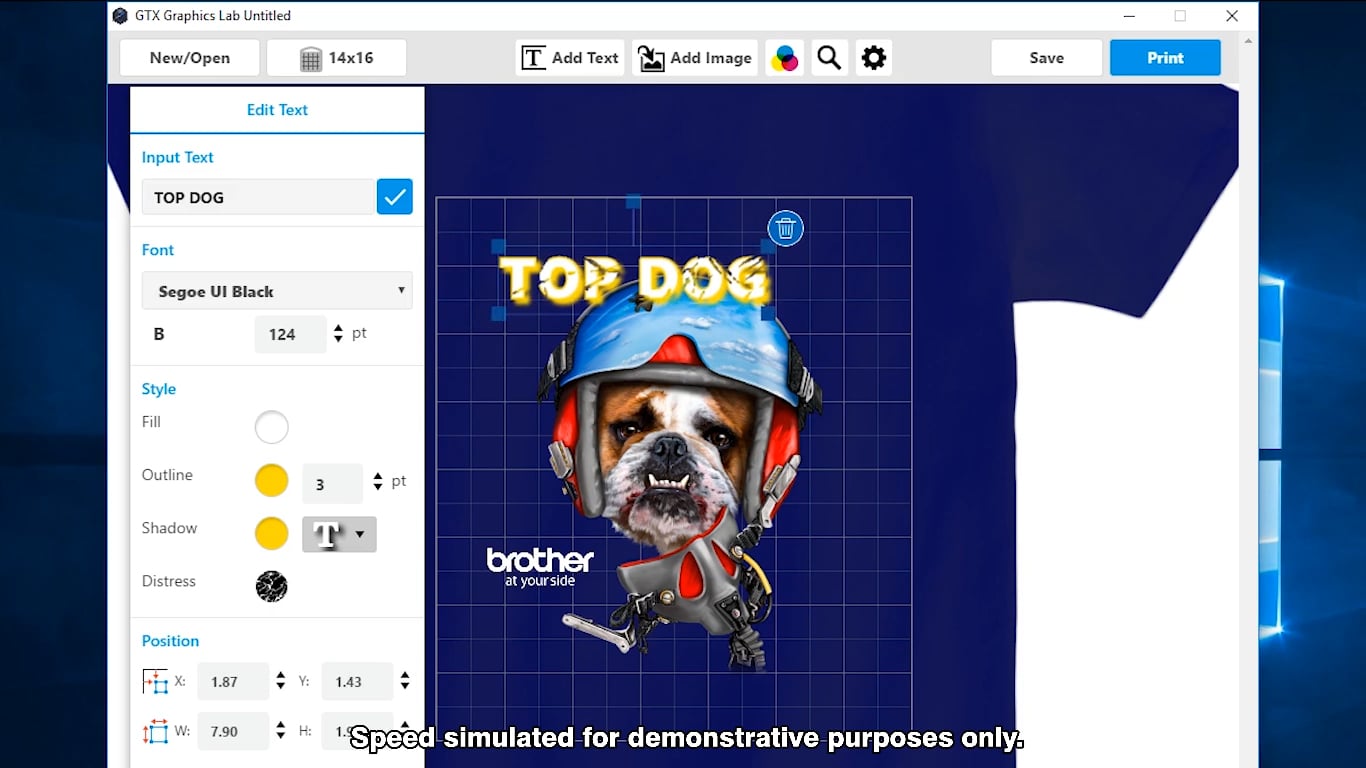Click the outline width field showing 3
1366x768 pixels.
coord(333,484)
